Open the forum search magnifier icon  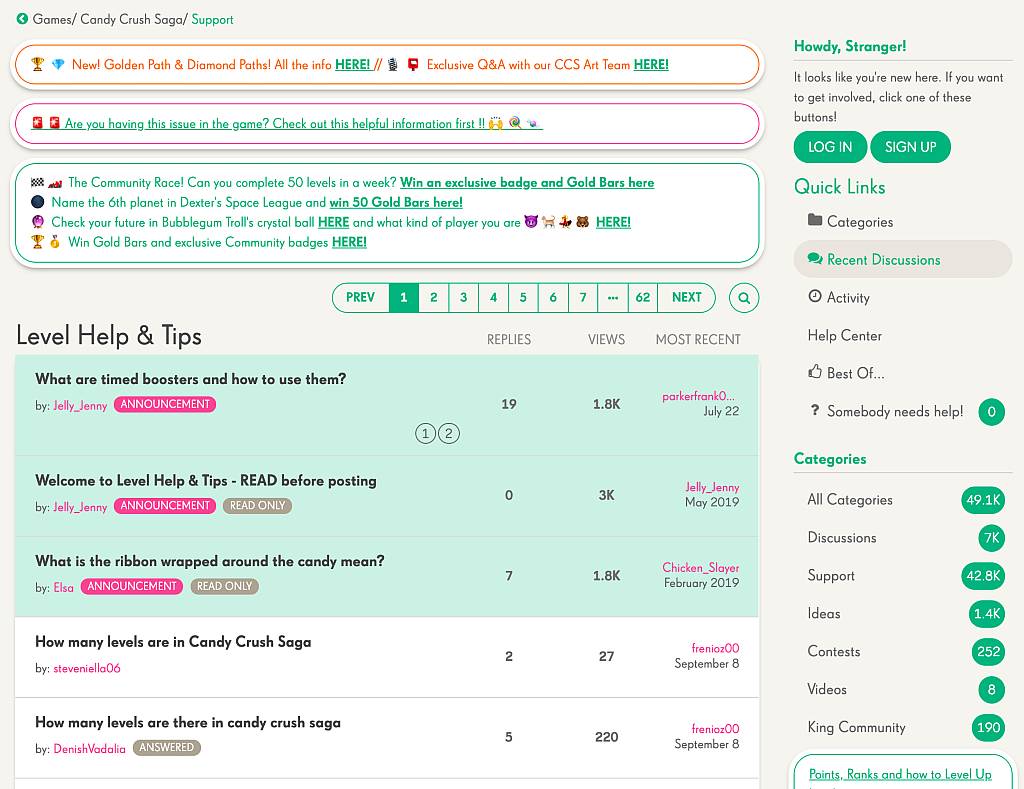pyautogui.click(x=743, y=297)
